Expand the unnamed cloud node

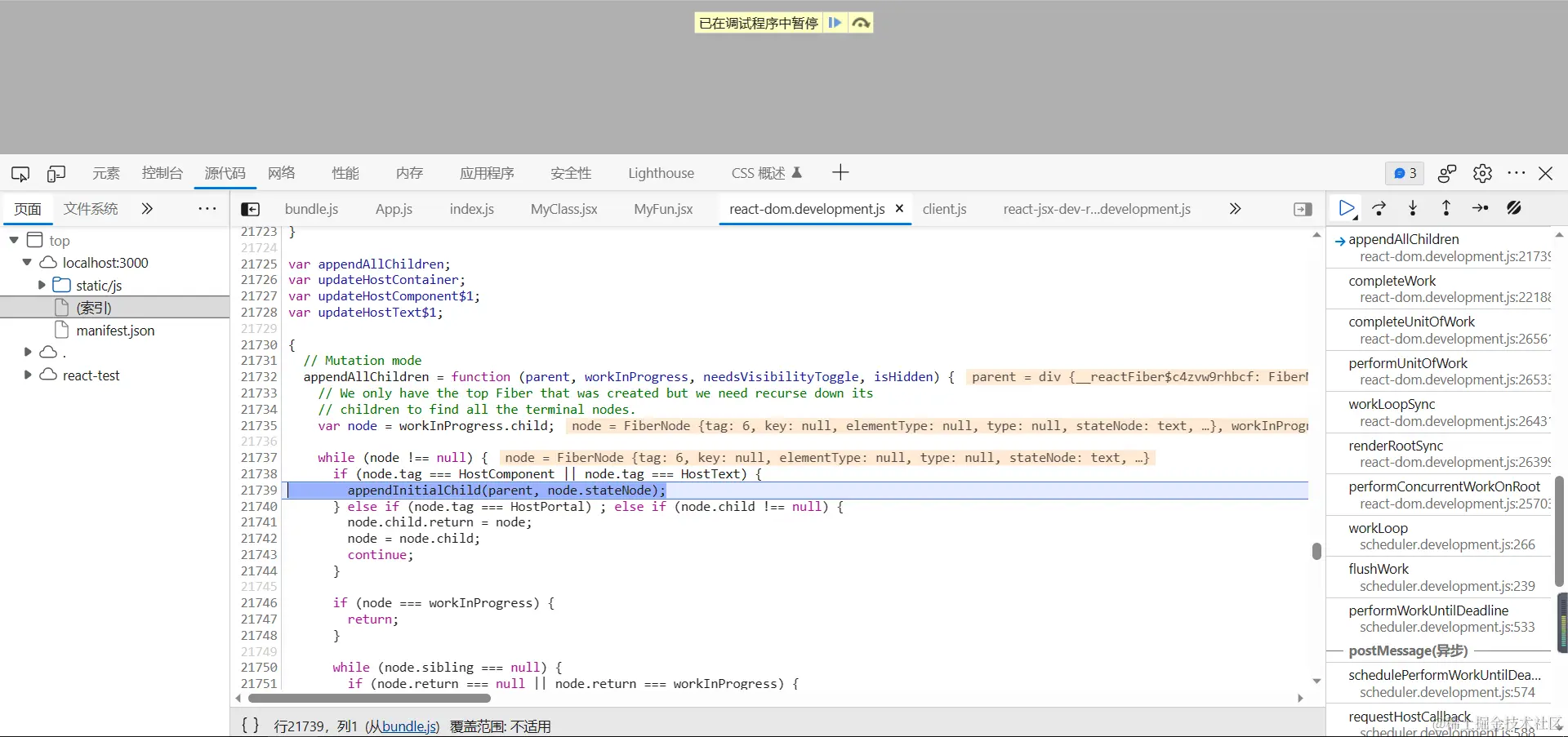click(28, 352)
